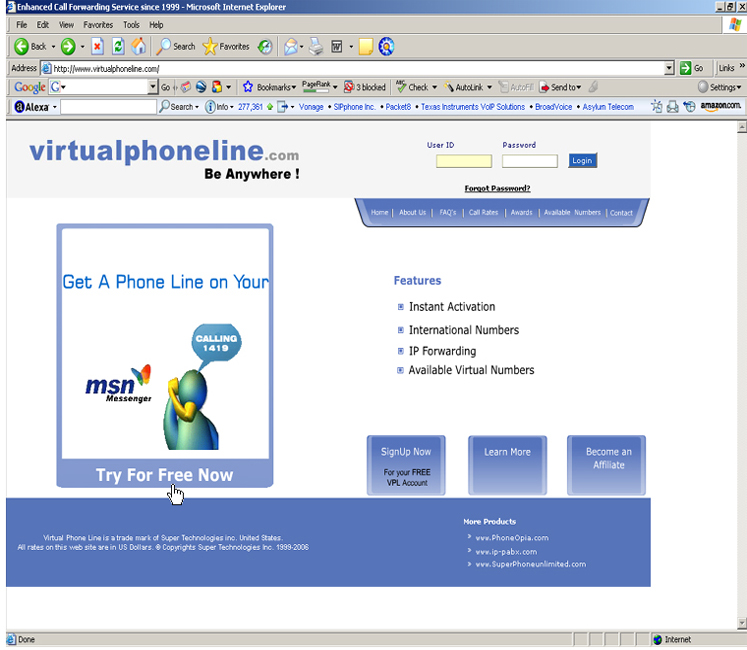Refresh the page using toolbar icon
Image resolution: width=747 pixels, height=650 pixels.
[x=118, y=47]
